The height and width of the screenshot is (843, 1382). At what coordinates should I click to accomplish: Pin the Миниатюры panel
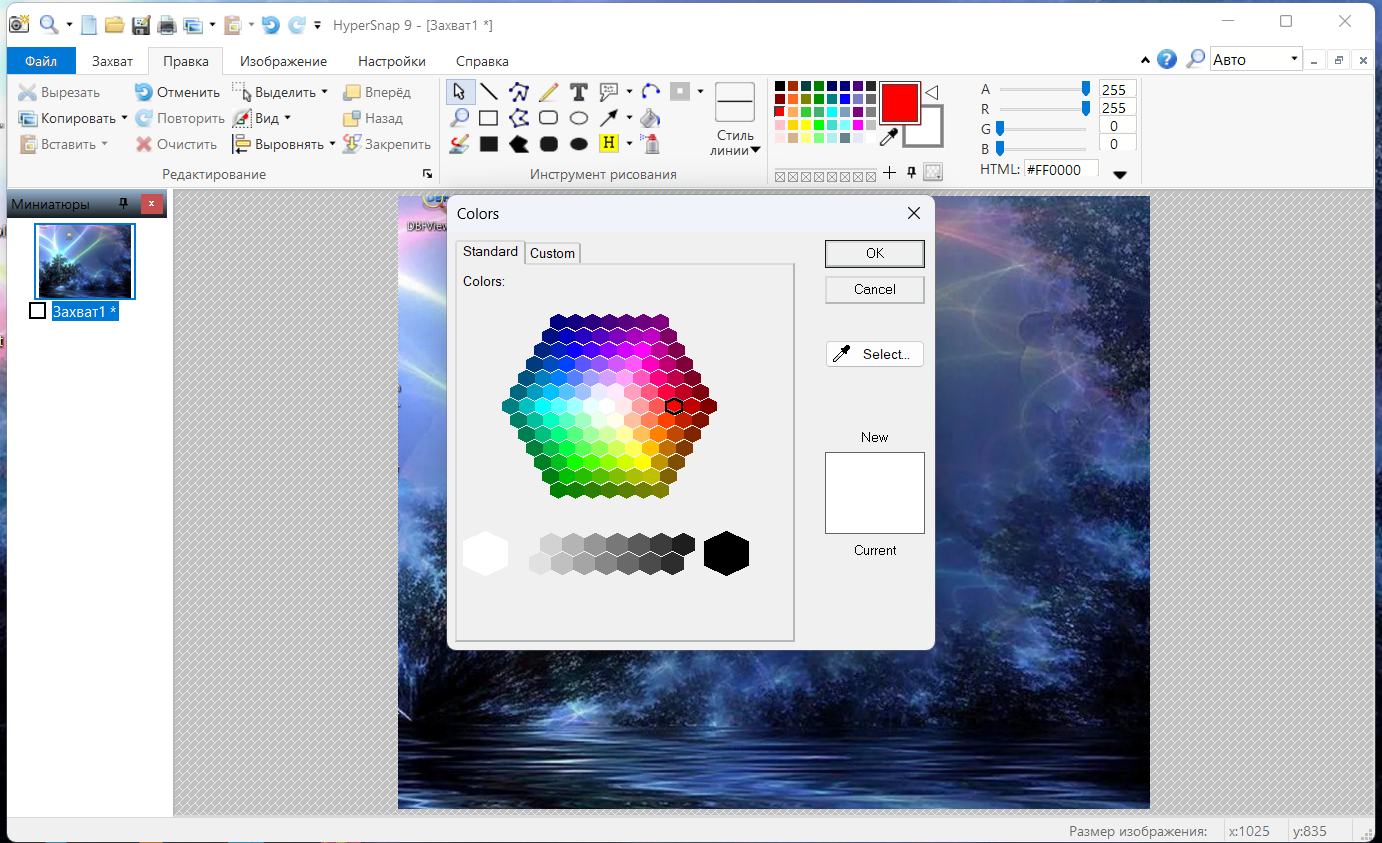(123, 204)
